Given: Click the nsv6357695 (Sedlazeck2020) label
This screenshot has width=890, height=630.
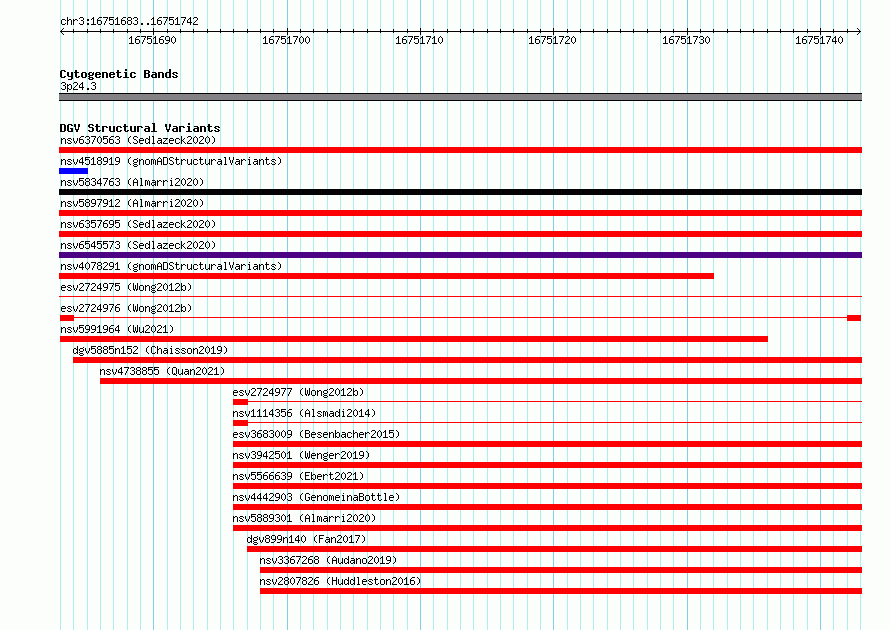Looking at the screenshot, I should coord(138,224).
